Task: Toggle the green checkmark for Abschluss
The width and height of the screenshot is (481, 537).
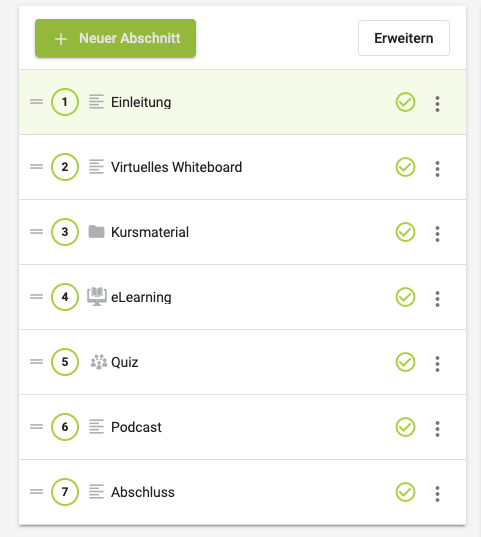Action: point(405,492)
